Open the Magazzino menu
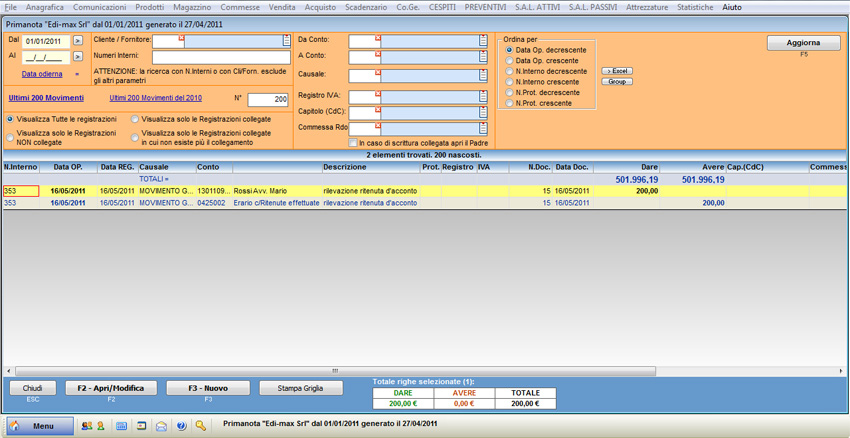This screenshot has height=438, width=850. click(192, 7)
